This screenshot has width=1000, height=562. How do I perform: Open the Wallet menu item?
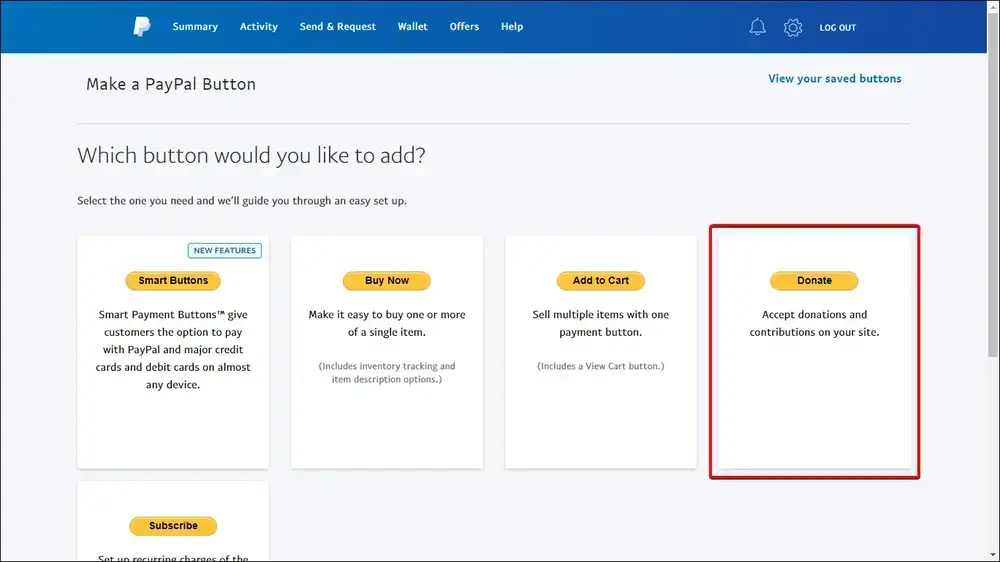413,27
